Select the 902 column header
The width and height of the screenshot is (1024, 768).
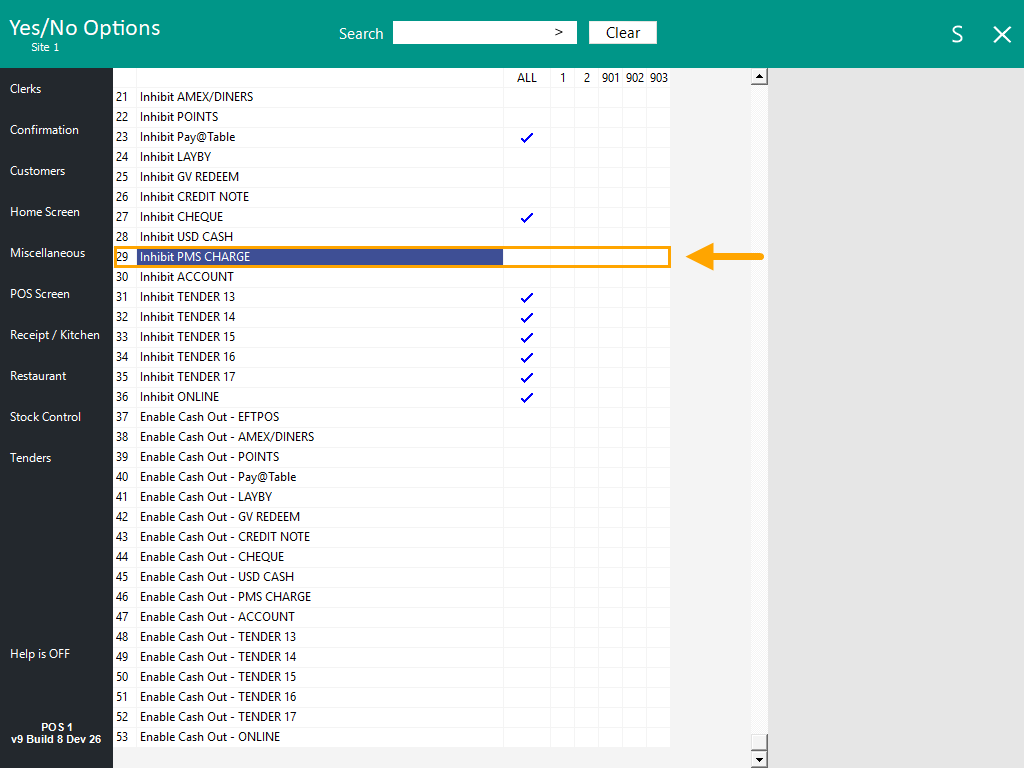pyautogui.click(x=635, y=78)
